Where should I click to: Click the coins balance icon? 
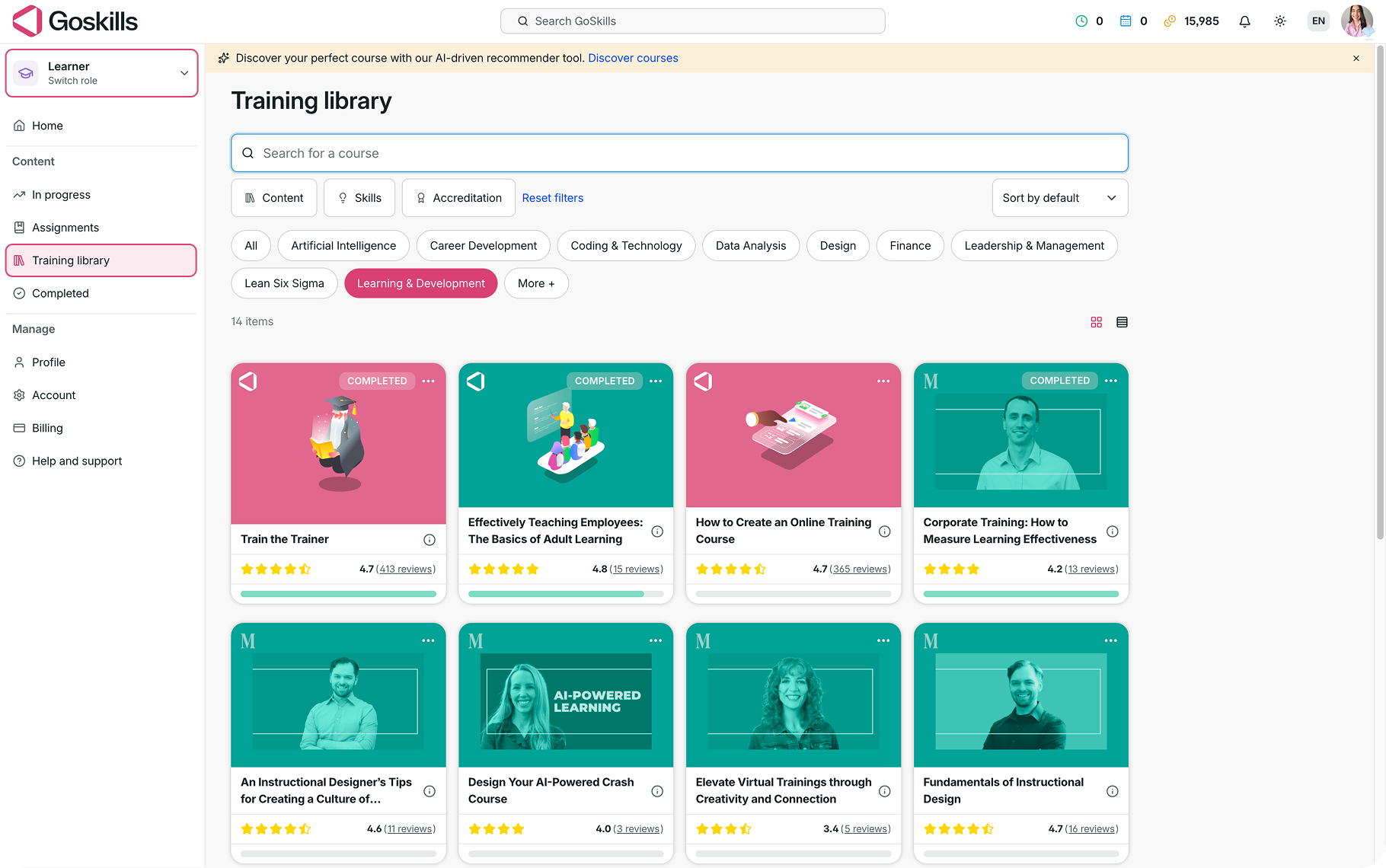click(1170, 21)
